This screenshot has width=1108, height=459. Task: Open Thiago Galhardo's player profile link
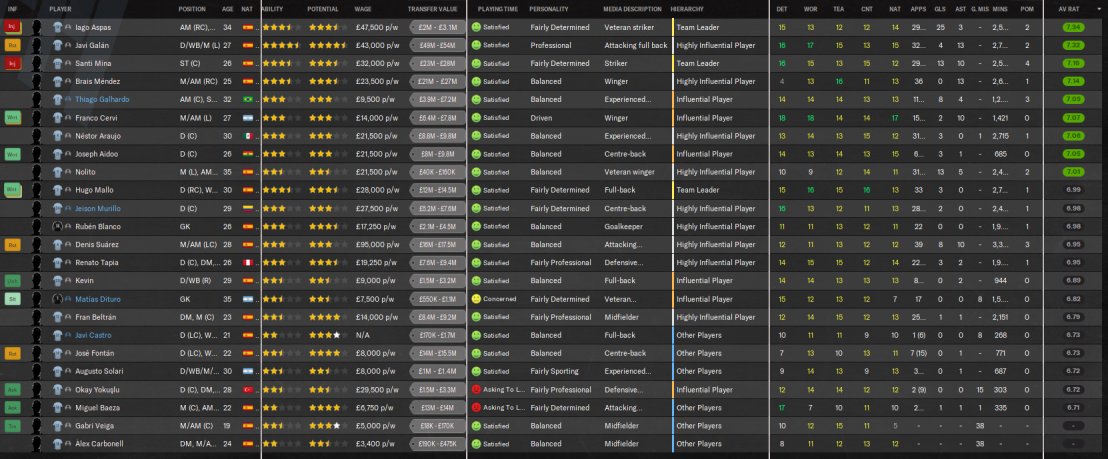click(x=102, y=100)
